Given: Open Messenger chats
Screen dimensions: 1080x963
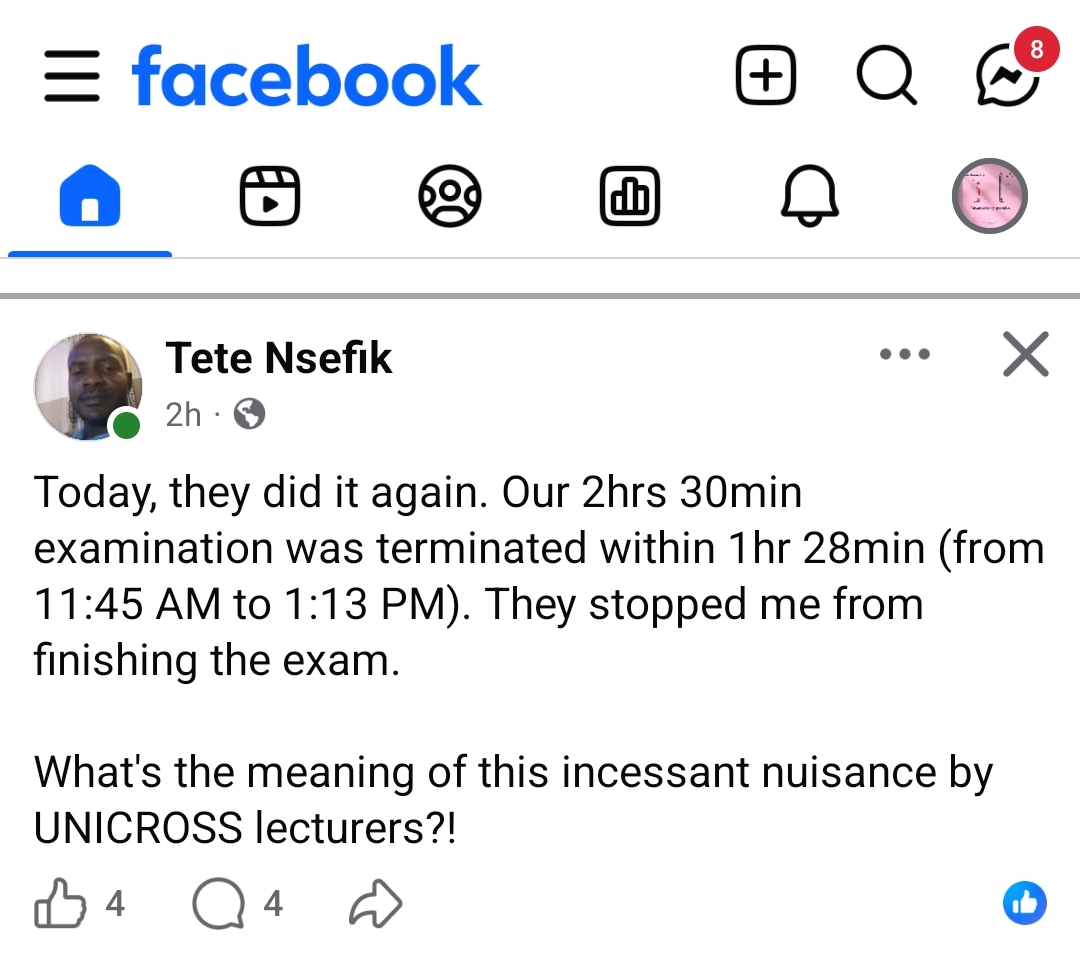Looking at the screenshot, I should pyautogui.click(x=1007, y=77).
